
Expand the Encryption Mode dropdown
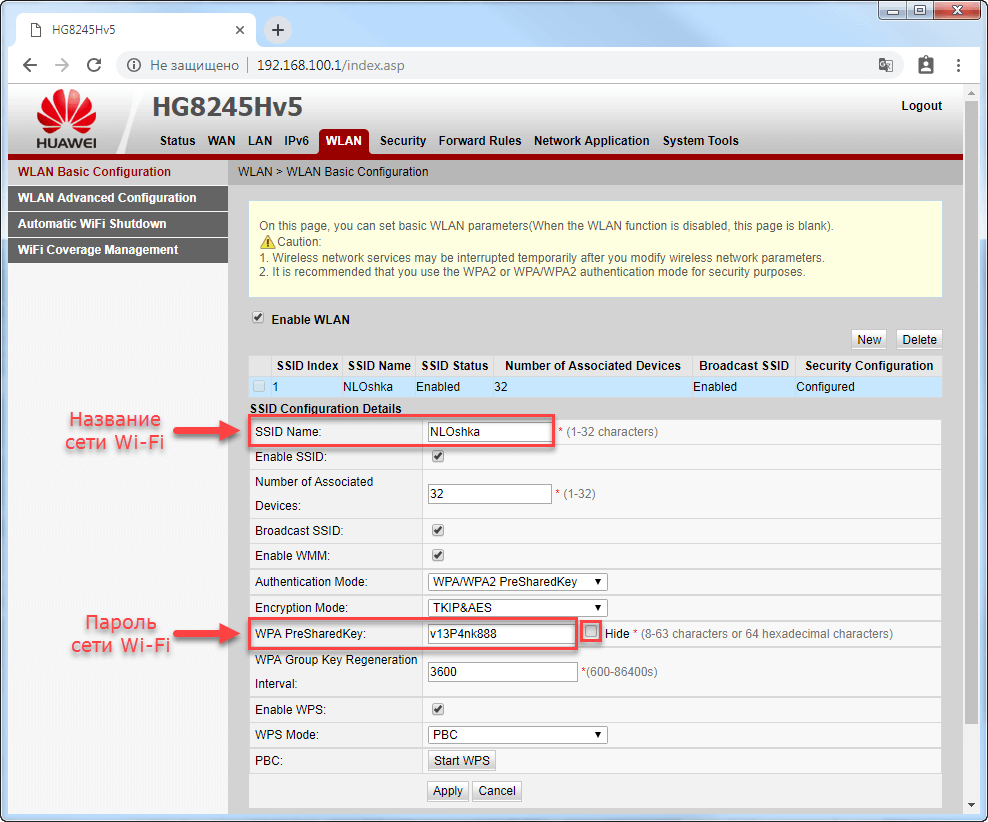tap(516, 608)
